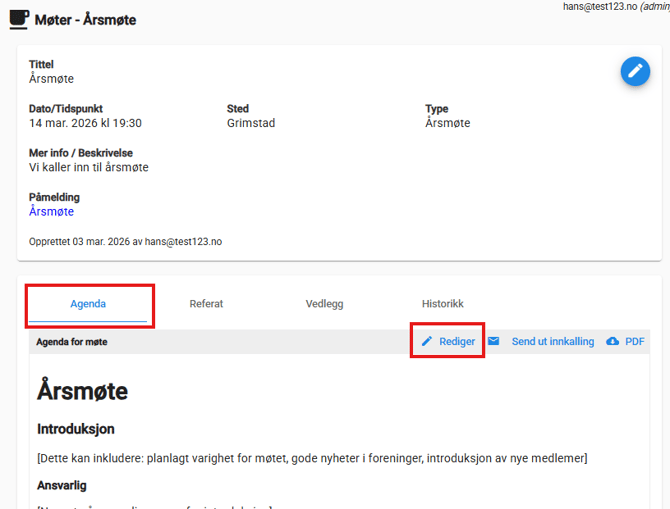670x509 pixels.
Task: Click the Introduksjon section heading
Action: point(76,429)
